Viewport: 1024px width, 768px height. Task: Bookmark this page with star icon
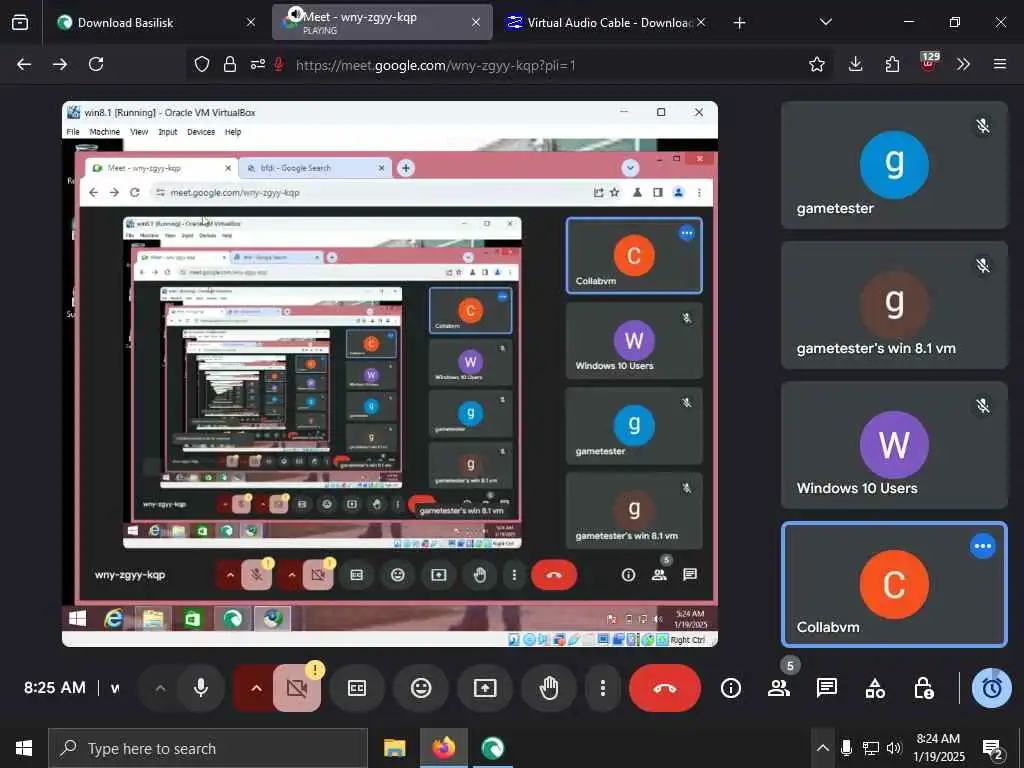pyautogui.click(x=816, y=64)
